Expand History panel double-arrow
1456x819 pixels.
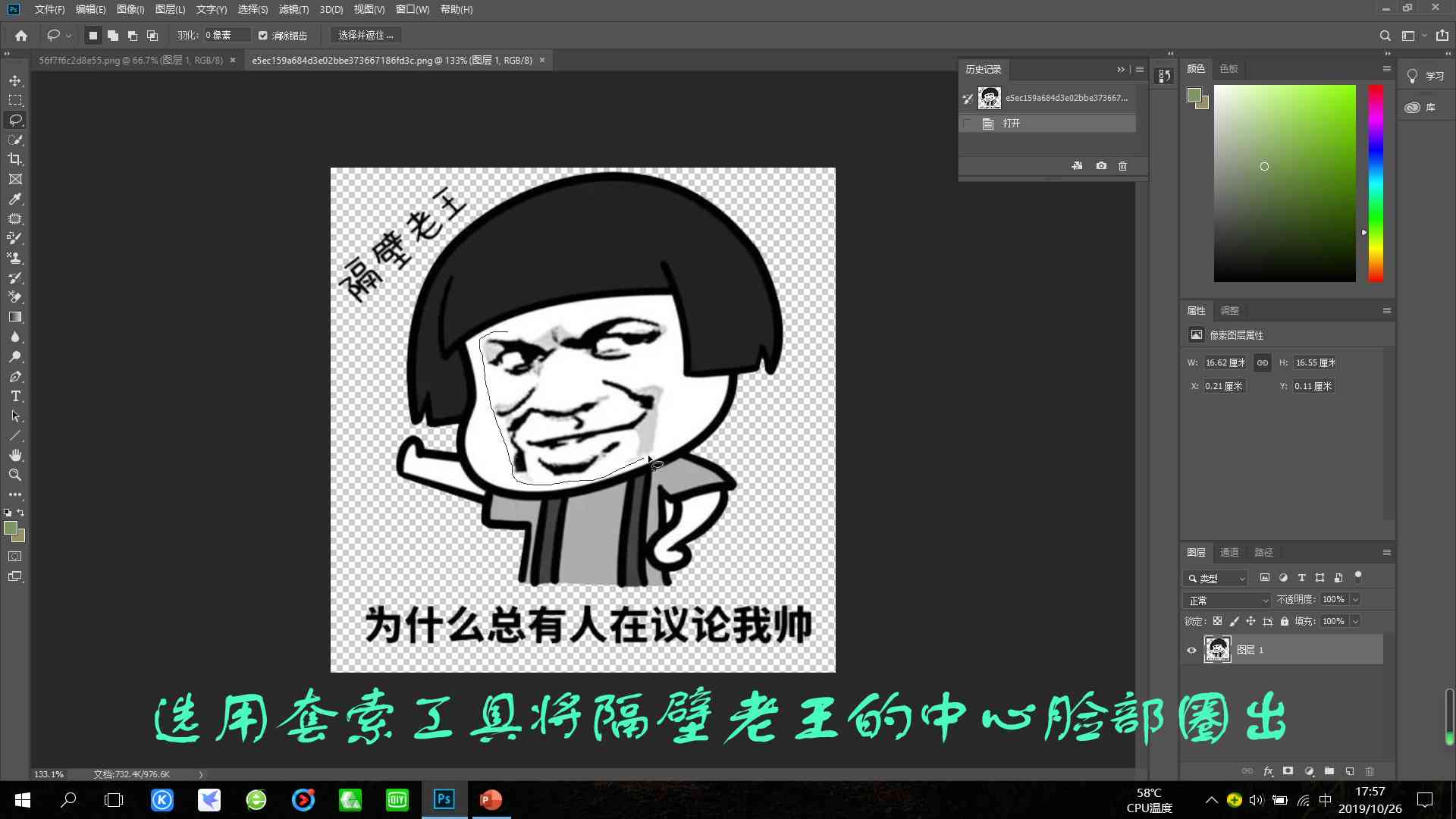pos(1121,69)
